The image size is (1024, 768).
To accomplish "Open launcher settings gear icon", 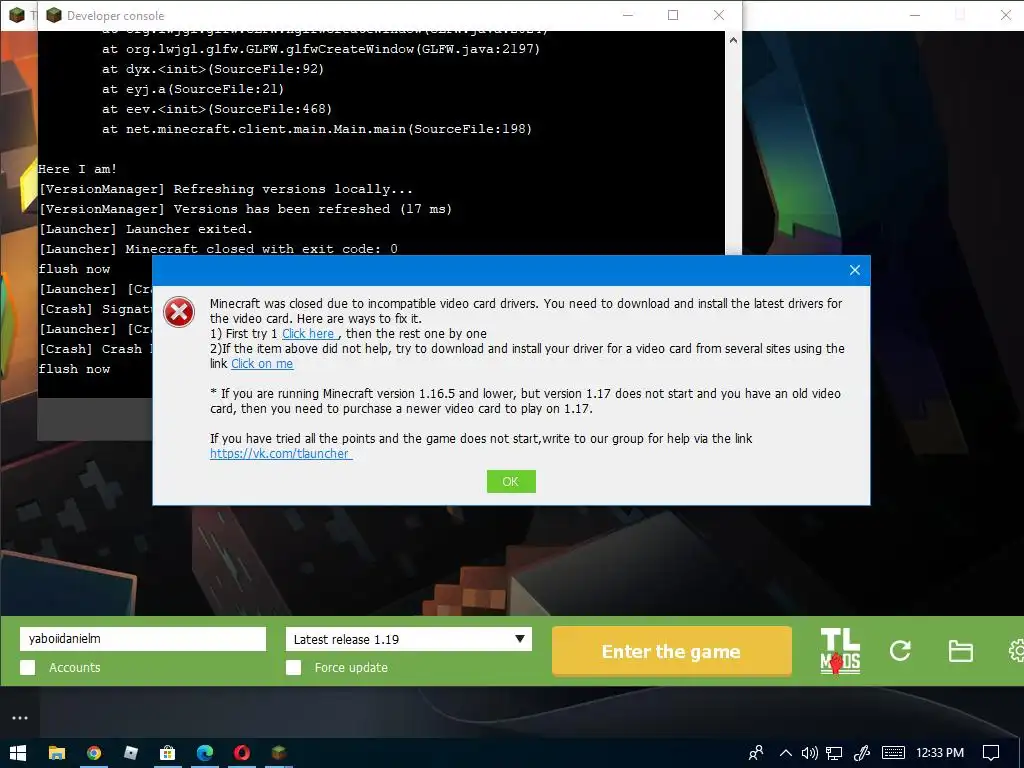I will pyautogui.click(x=1016, y=651).
